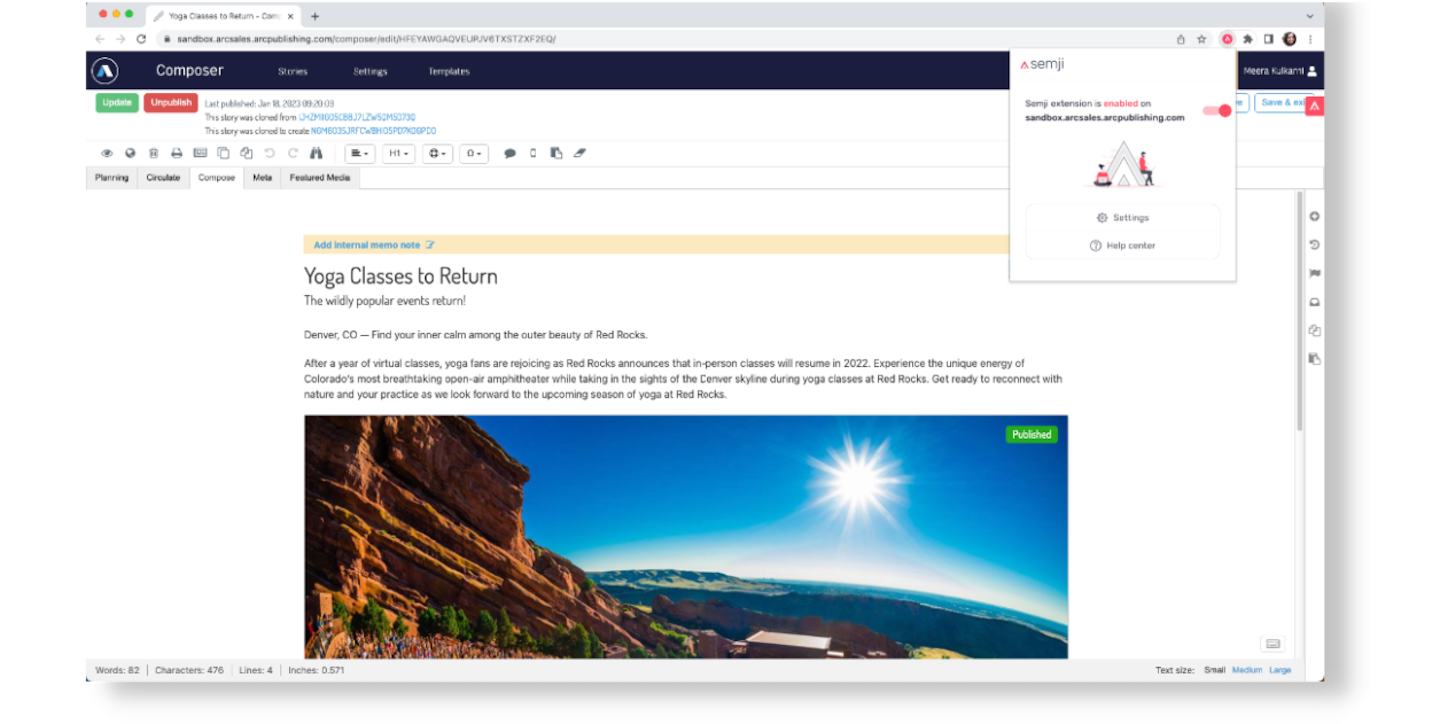Screen dimensions: 1440x724
Task: Open find with the binoculars icon
Action: pyautogui.click(x=316, y=154)
